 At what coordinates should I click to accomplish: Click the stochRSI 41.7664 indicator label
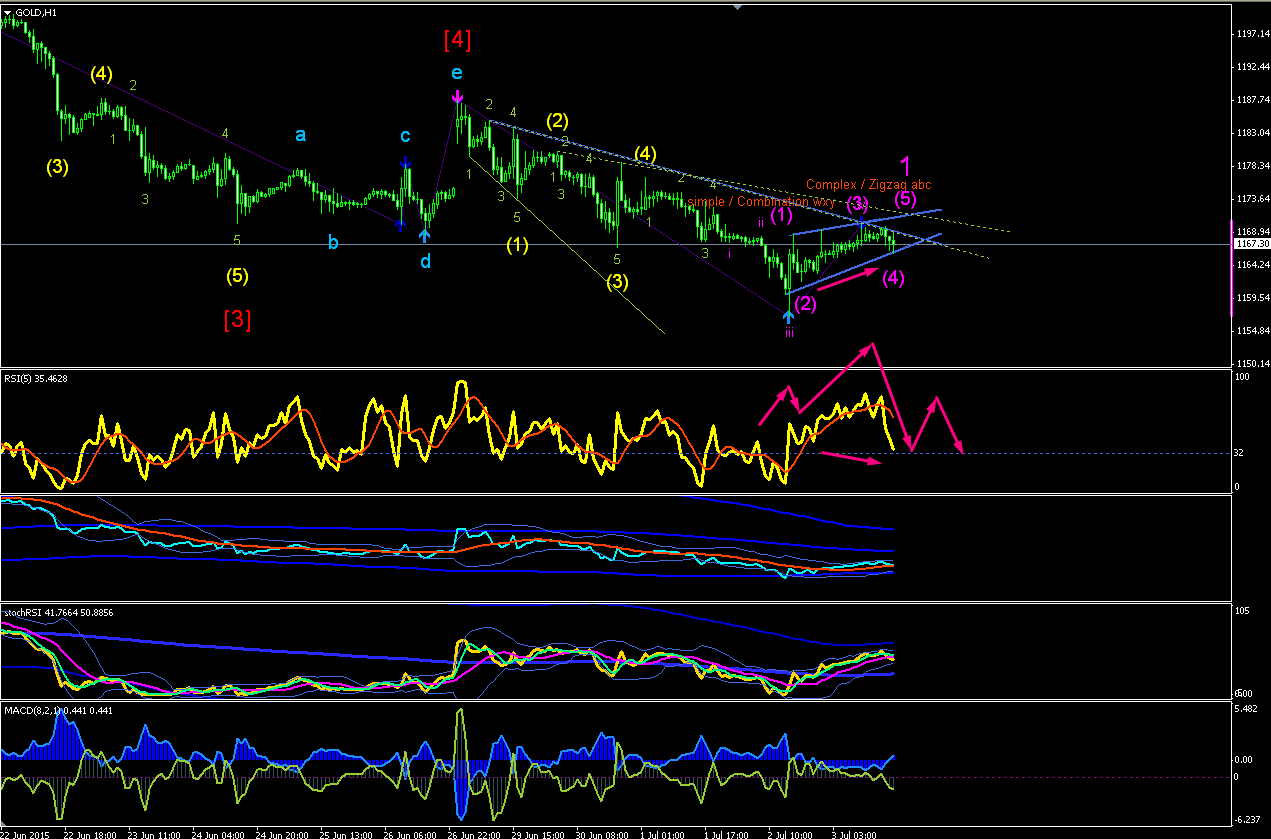coord(59,612)
